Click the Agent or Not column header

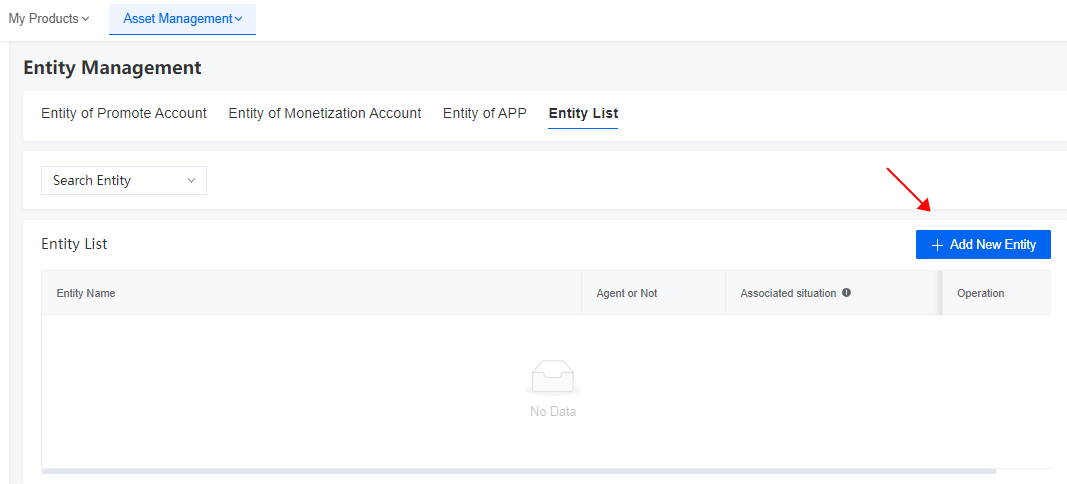pyautogui.click(x=627, y=293)
